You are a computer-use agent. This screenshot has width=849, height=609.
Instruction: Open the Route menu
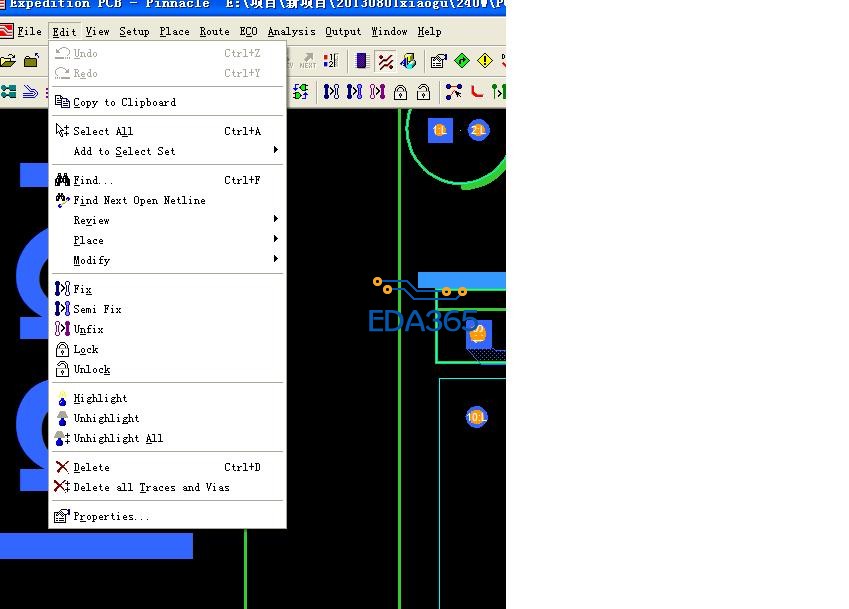pos(214,31)
